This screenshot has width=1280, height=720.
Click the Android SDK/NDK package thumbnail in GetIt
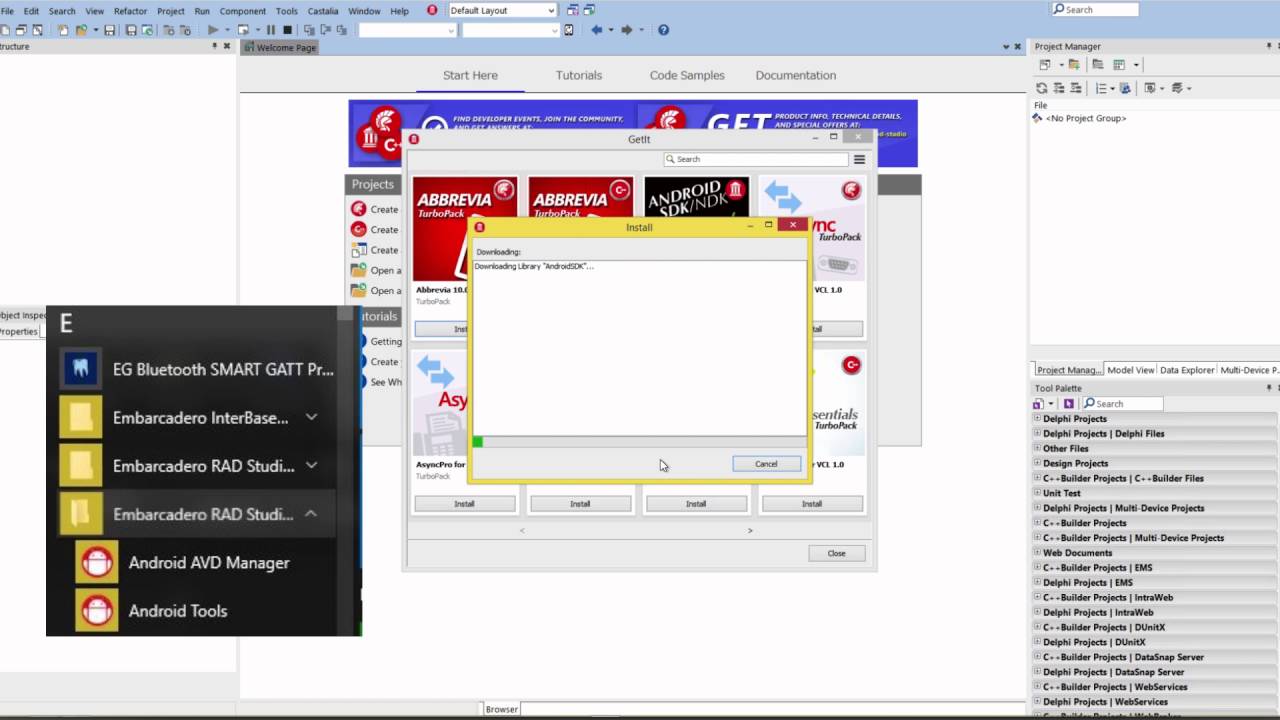(x=696, y=228)
